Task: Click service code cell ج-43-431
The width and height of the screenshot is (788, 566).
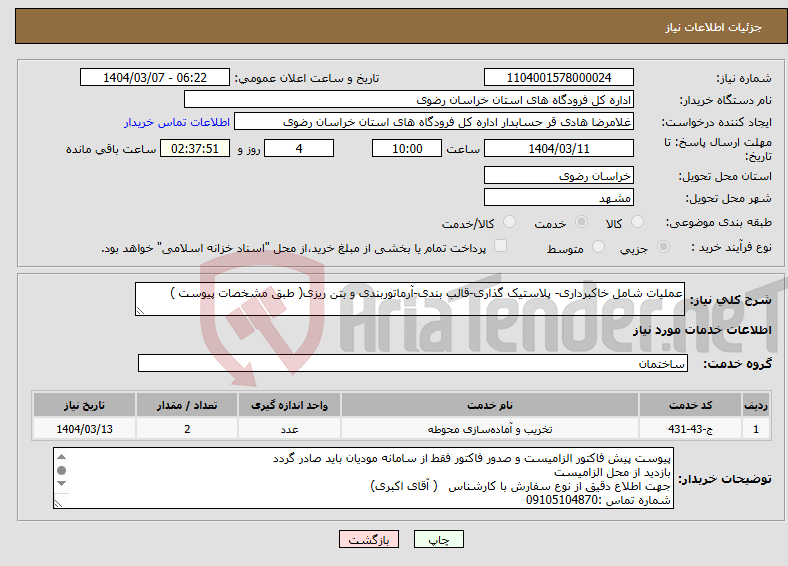Action: pos(691,429)
